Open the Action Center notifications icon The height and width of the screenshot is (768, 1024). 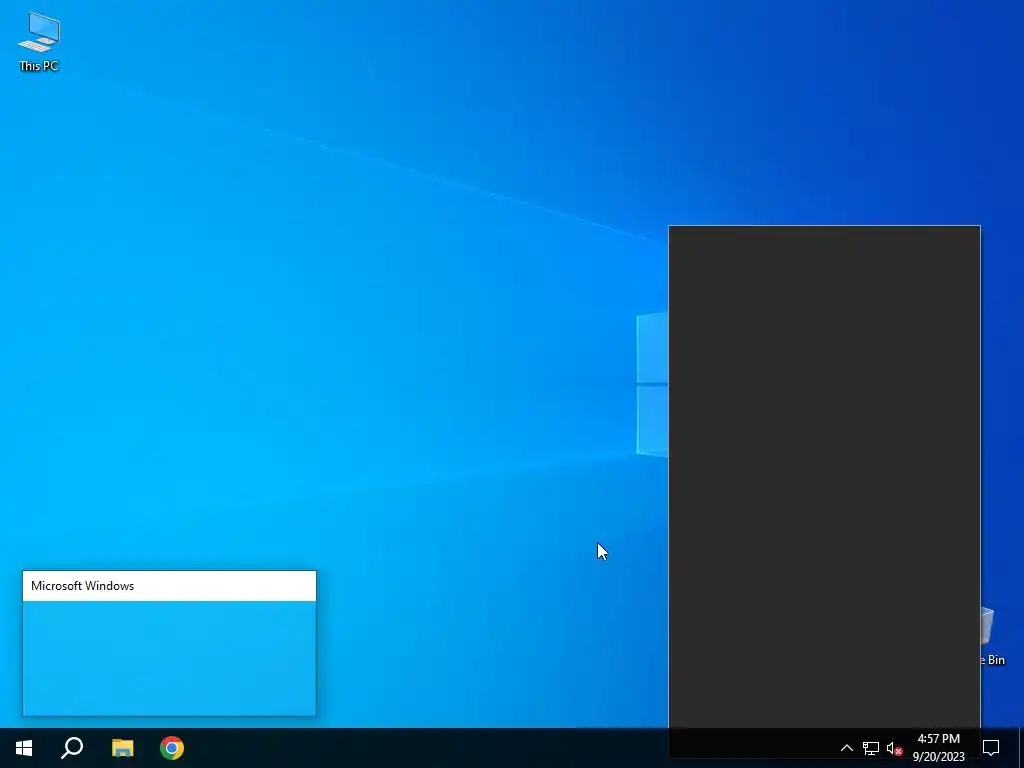click(991, 748)
